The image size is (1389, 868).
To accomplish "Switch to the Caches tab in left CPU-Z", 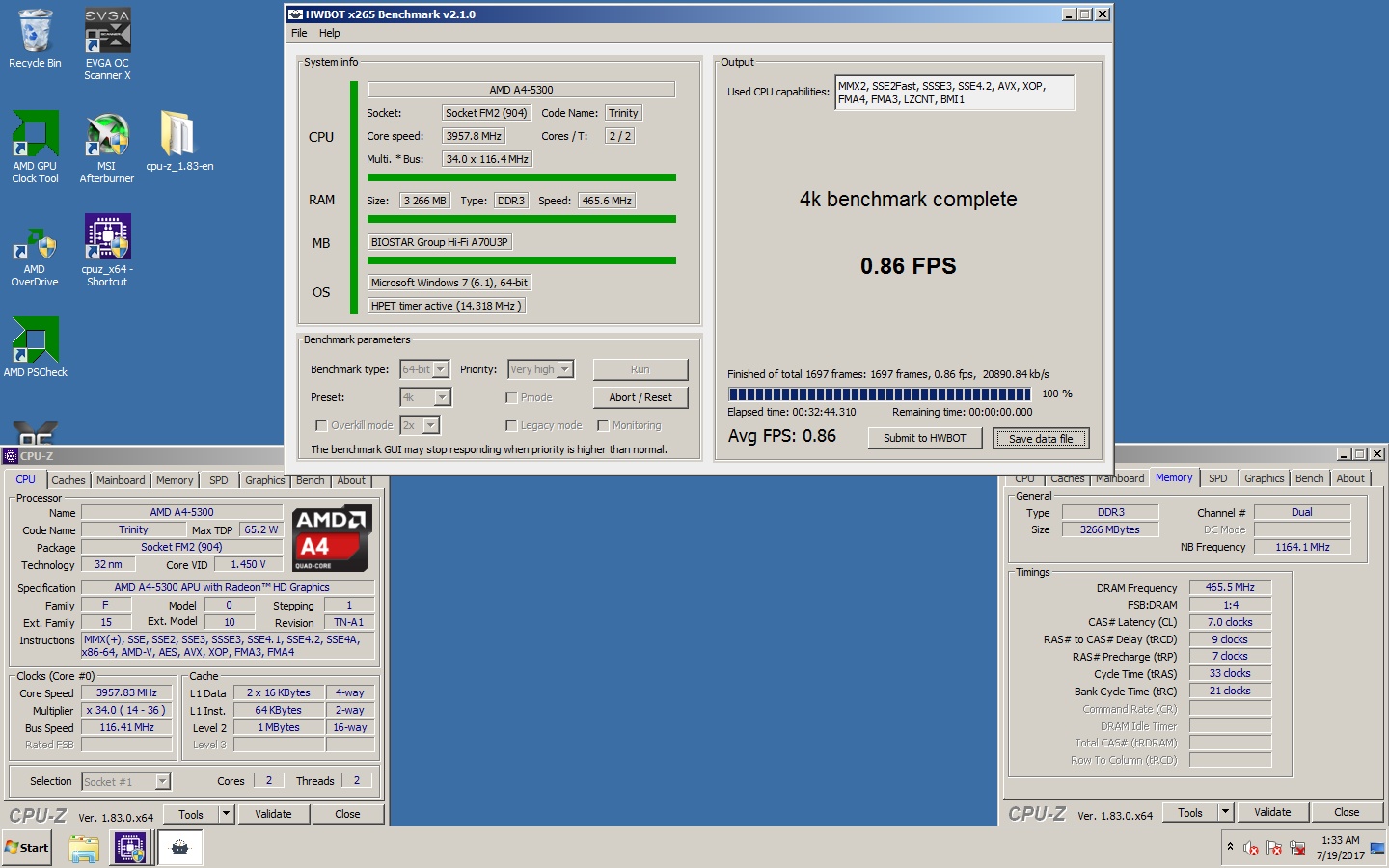I will [68, 480].
